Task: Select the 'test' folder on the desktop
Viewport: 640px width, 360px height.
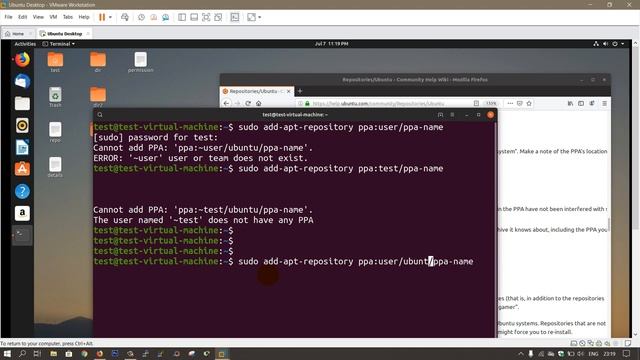Action: click(55, 62)
